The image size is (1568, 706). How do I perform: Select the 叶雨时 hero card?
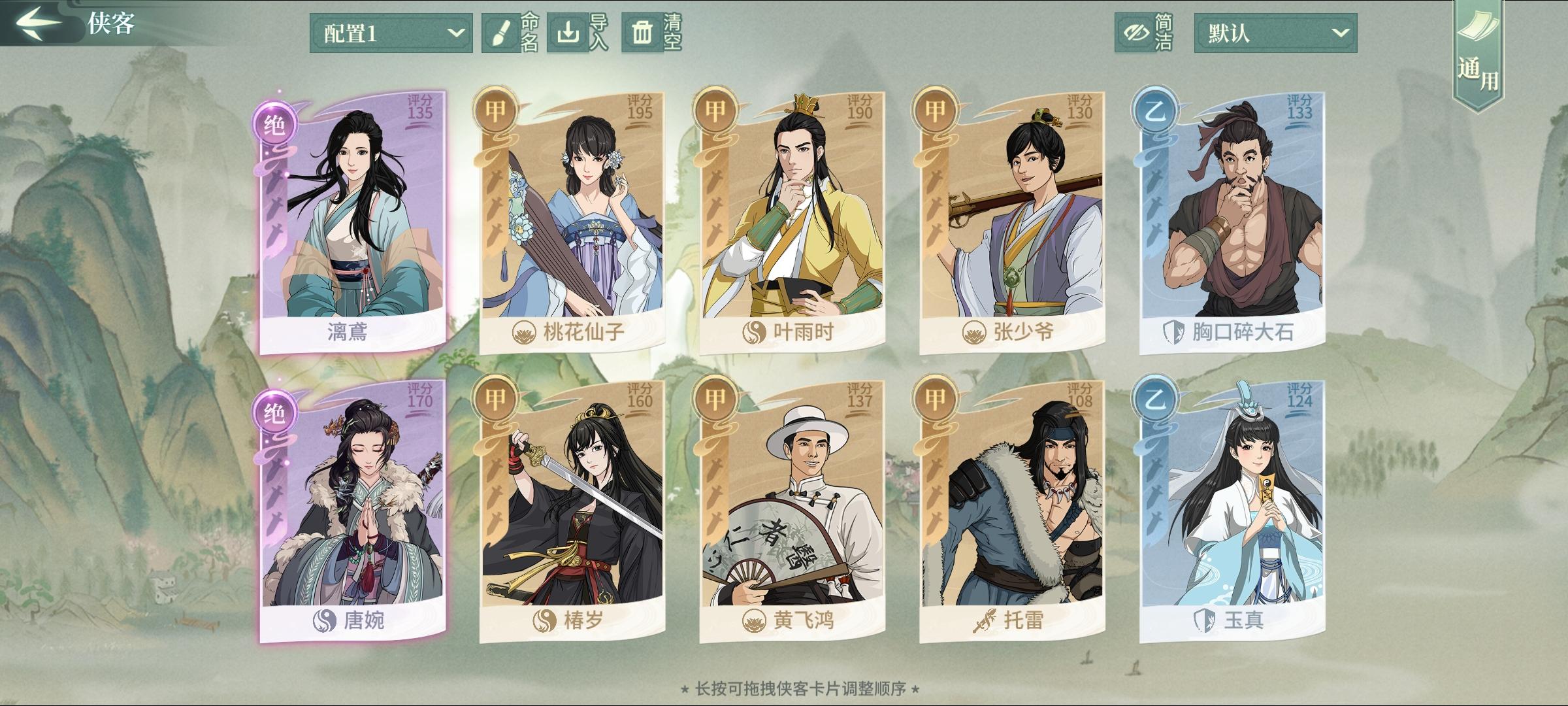click(792, 222)
